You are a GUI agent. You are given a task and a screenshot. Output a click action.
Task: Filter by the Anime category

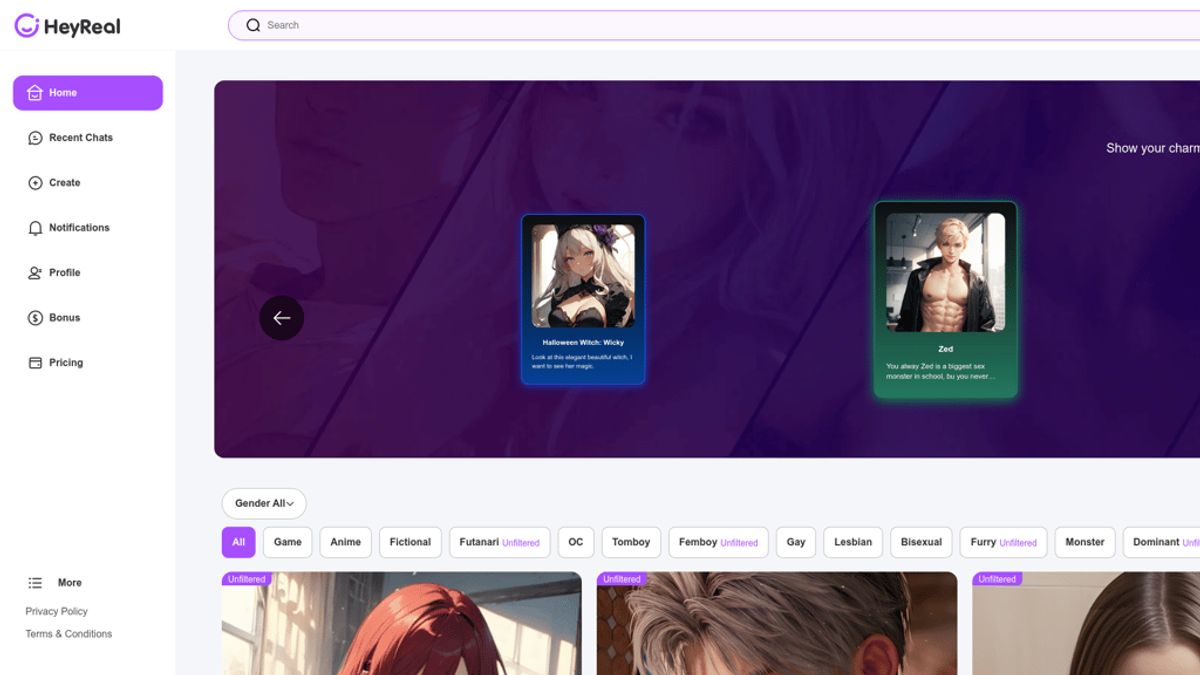pyautogui.click(x=345, y=542)
